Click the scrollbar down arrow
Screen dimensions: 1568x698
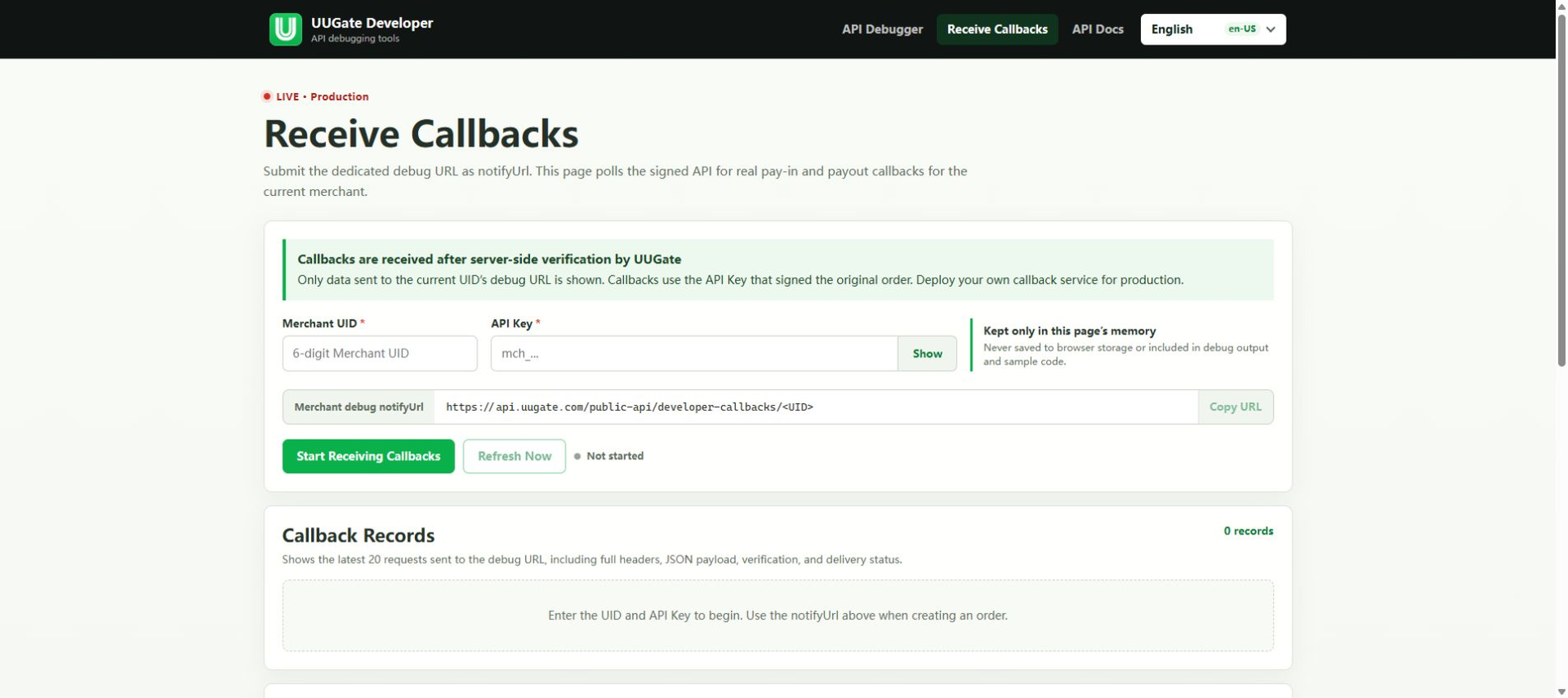[x=1561, y=691]
